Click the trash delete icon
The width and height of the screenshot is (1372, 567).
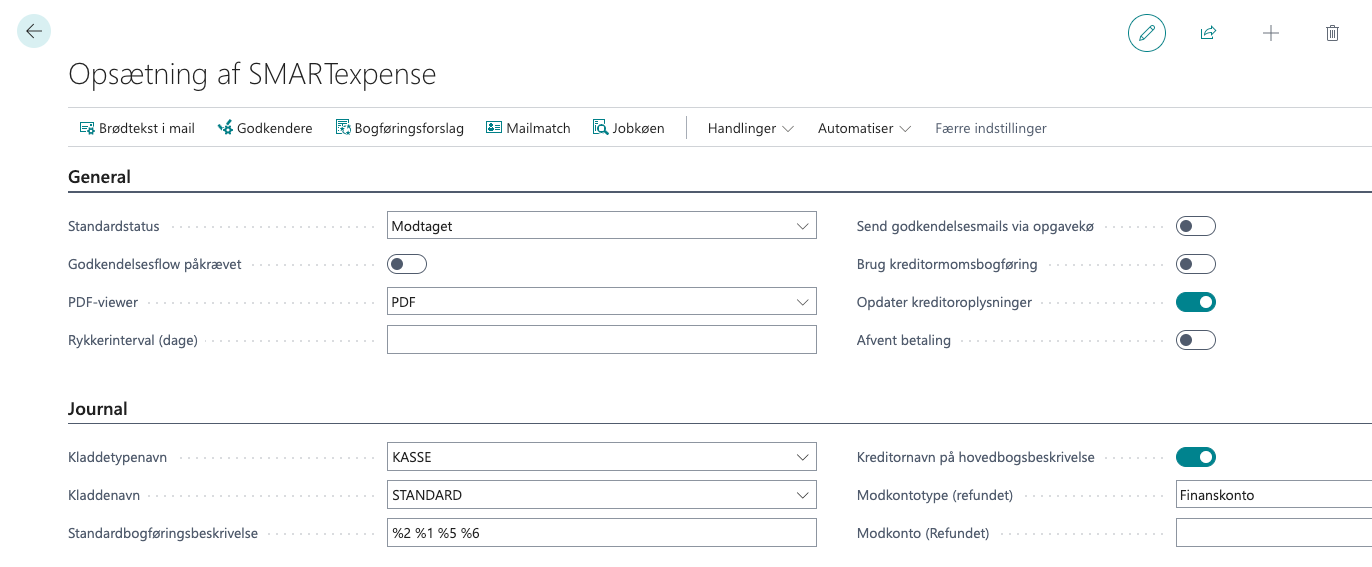[1332, 33]
